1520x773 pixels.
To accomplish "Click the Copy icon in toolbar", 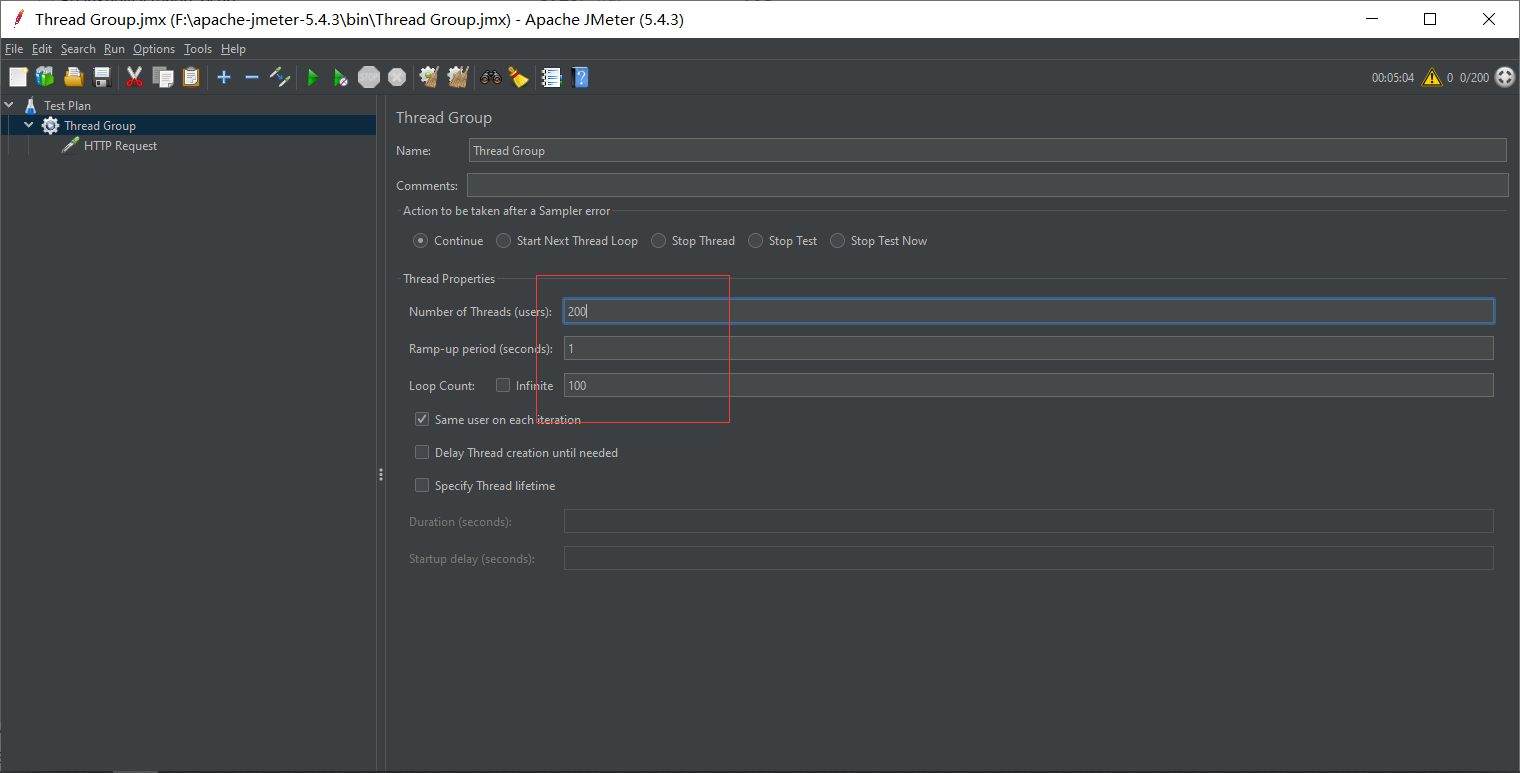I will pyautogui.click(x=163, y=77).
